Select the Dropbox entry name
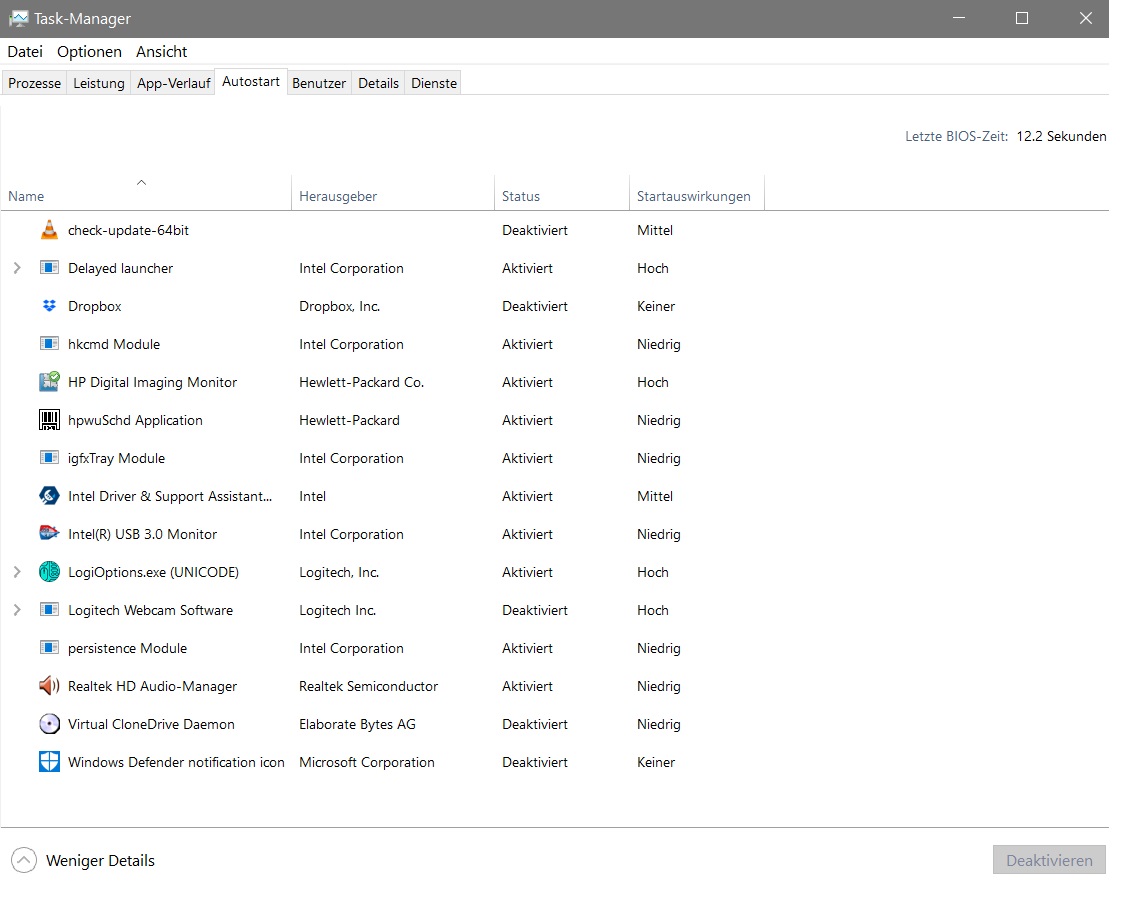 pyautogui.click(x=95, y=306)
